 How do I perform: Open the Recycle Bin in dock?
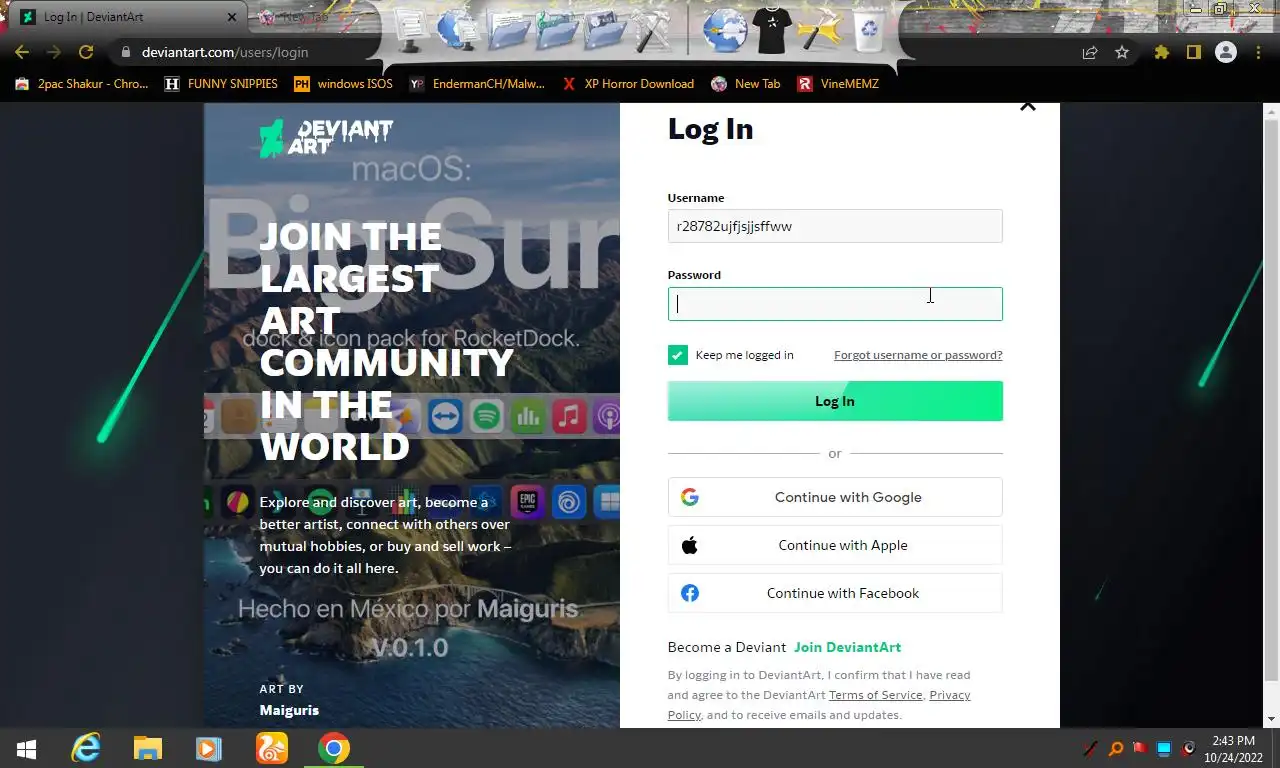[x=869, y=30]
